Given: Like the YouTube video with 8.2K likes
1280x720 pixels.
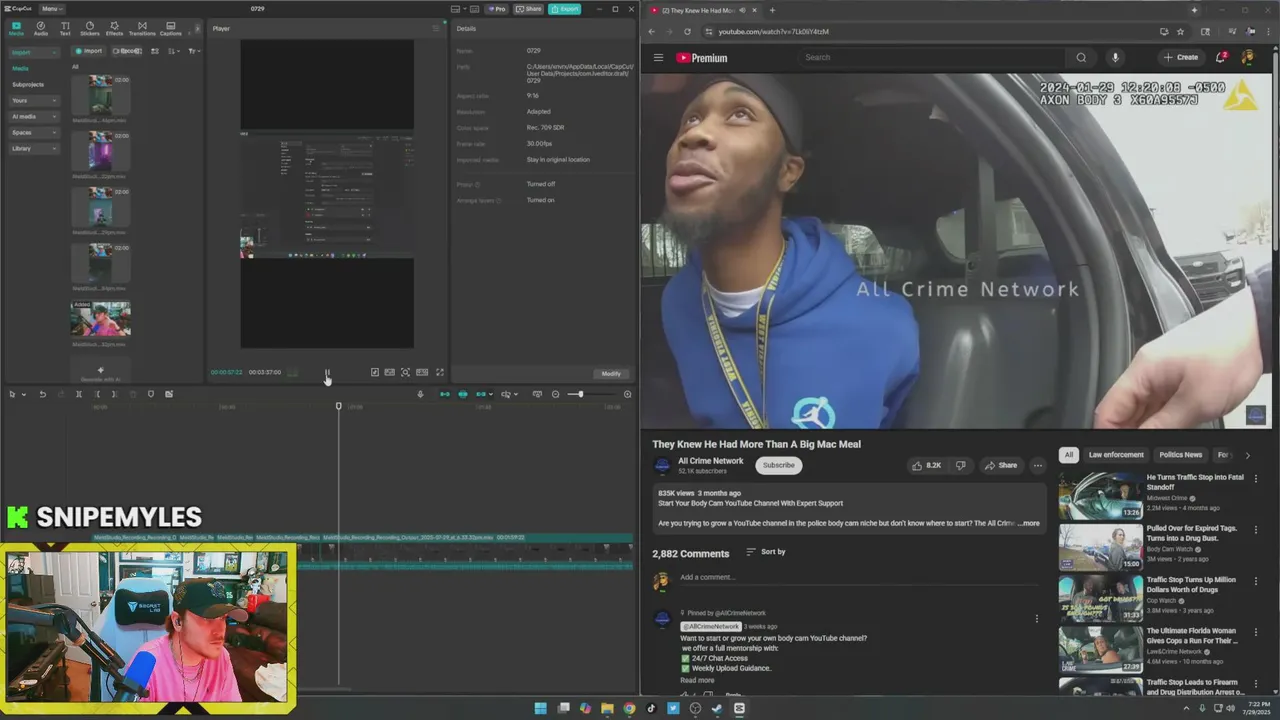Looking at the screenshot, I should (x=926, y=465).
